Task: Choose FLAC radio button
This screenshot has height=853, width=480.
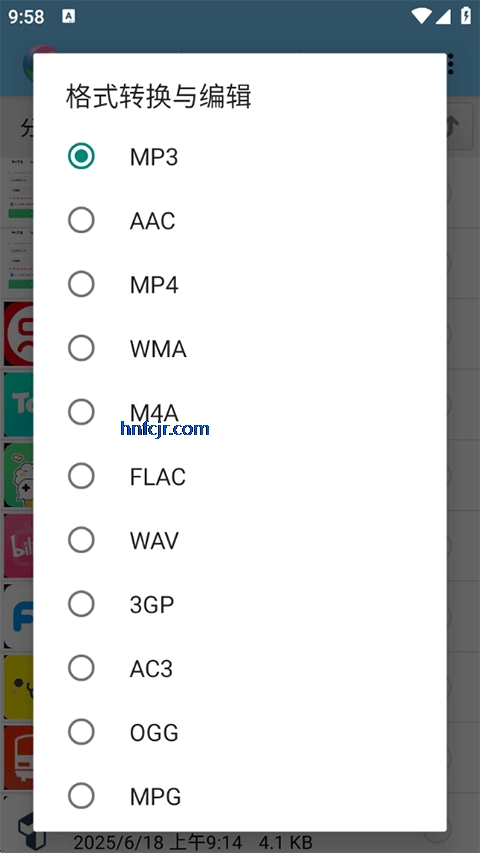Action: (81, 476)
